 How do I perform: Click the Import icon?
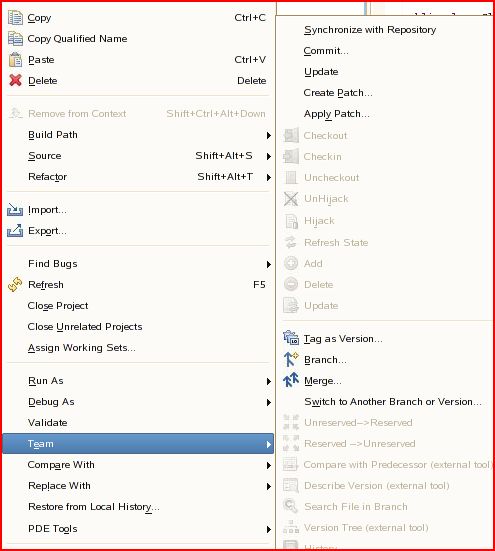point(15,210)
